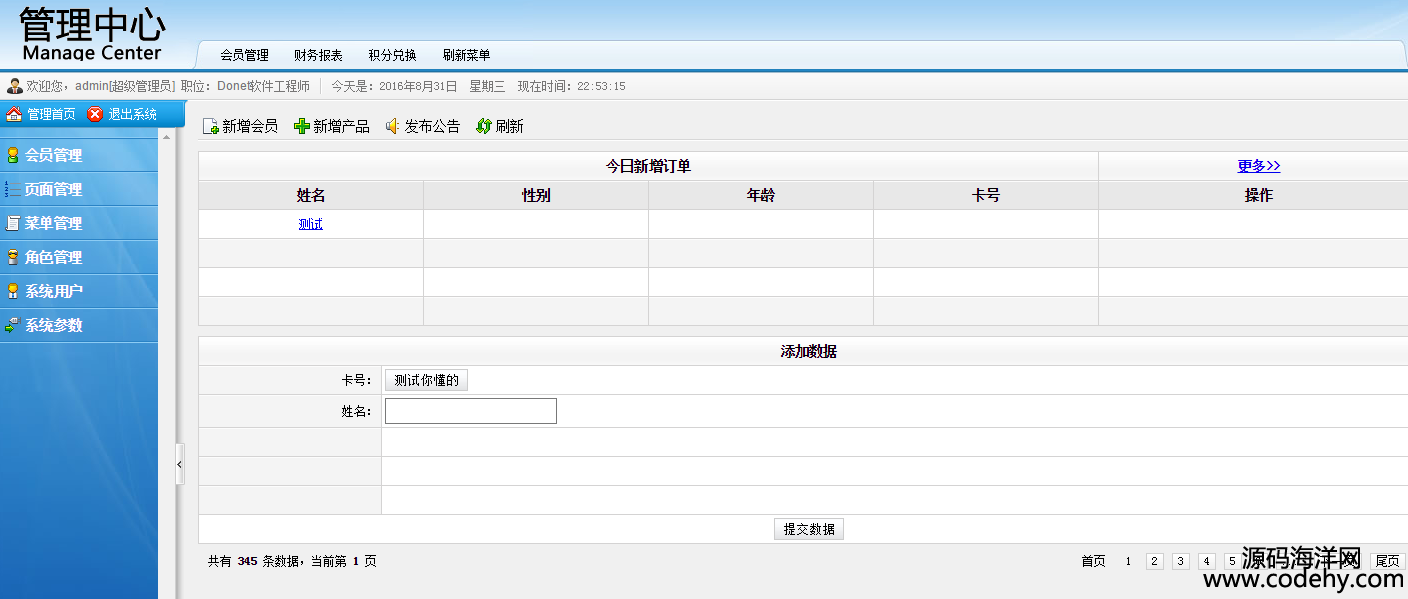This screenshot has width=1408, height=599.
Task: Click the red exit icon for 退出系统
Action: (x=95, y=114)
